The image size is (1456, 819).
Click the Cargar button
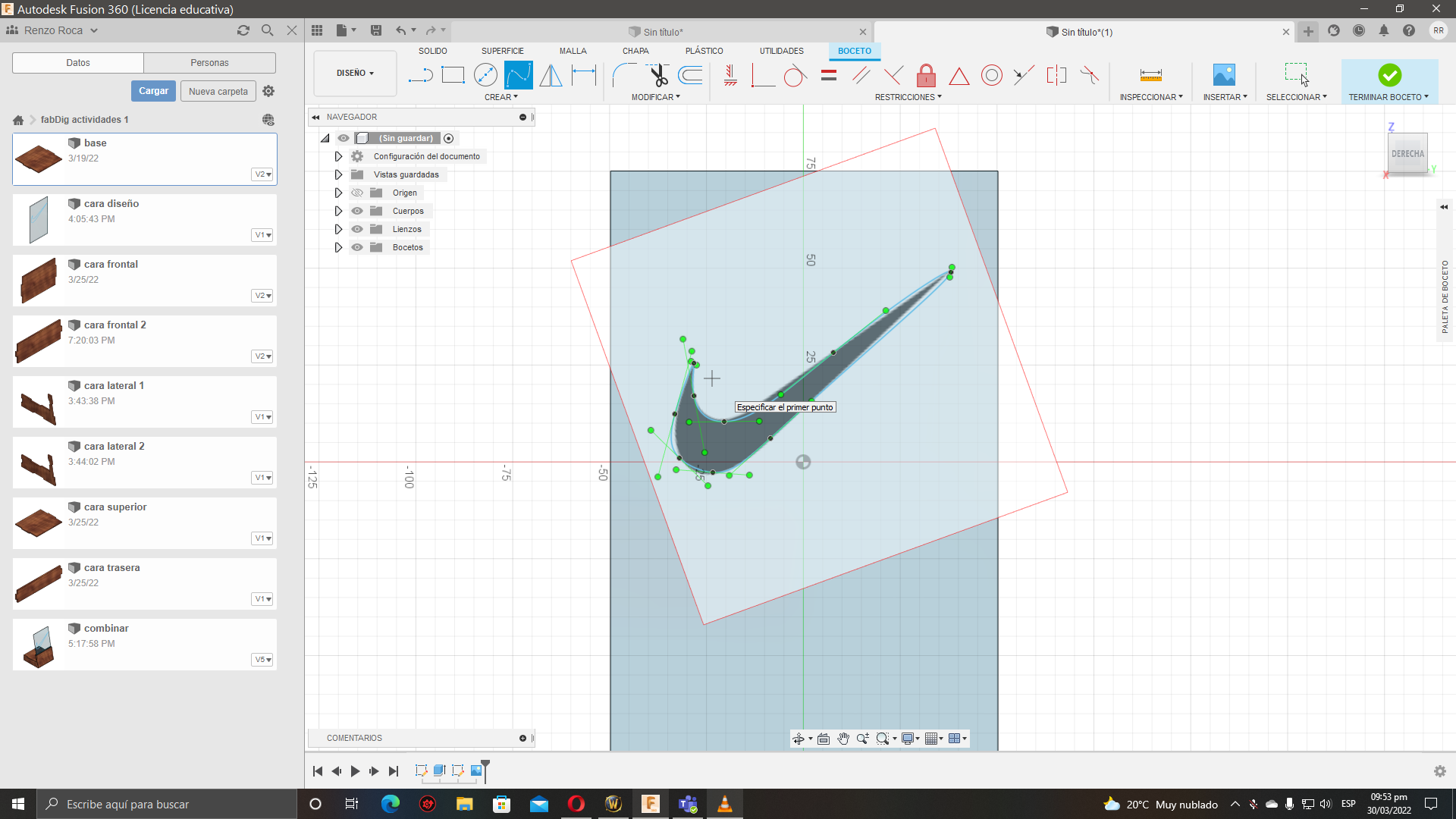[x=153, y=91]
